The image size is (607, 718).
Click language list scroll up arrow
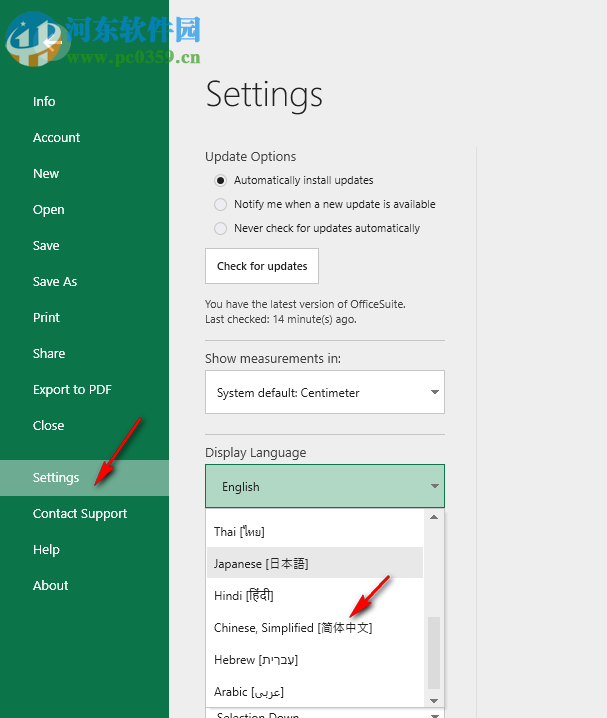pos(434,517)
